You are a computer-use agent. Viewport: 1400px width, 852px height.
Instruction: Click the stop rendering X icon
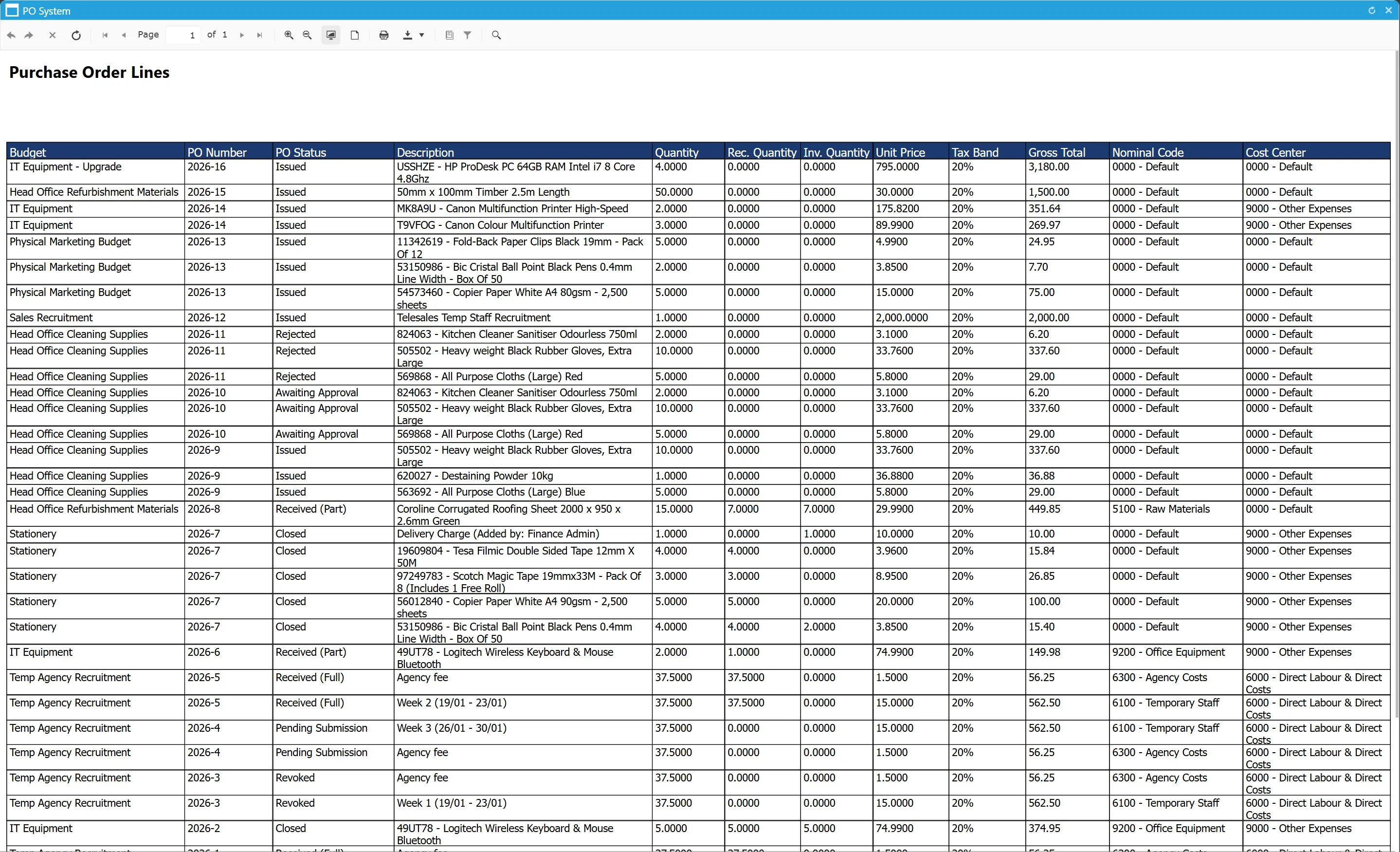[x=52, y=35]
